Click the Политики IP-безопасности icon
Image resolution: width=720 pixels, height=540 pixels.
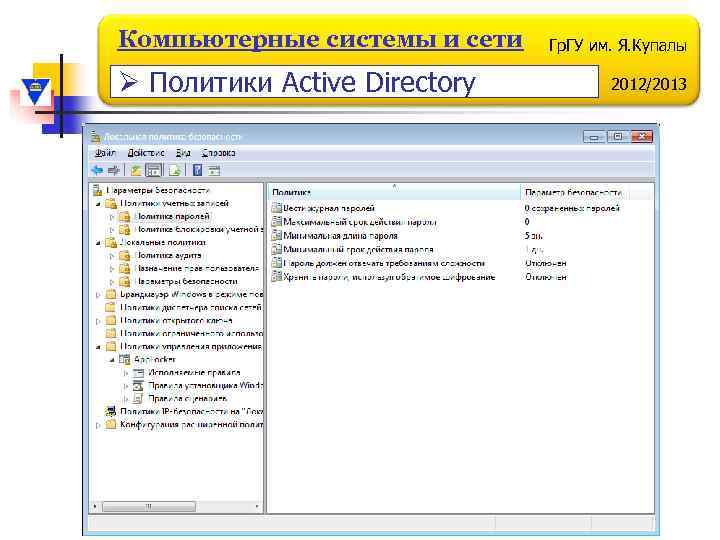click(111, 411)
